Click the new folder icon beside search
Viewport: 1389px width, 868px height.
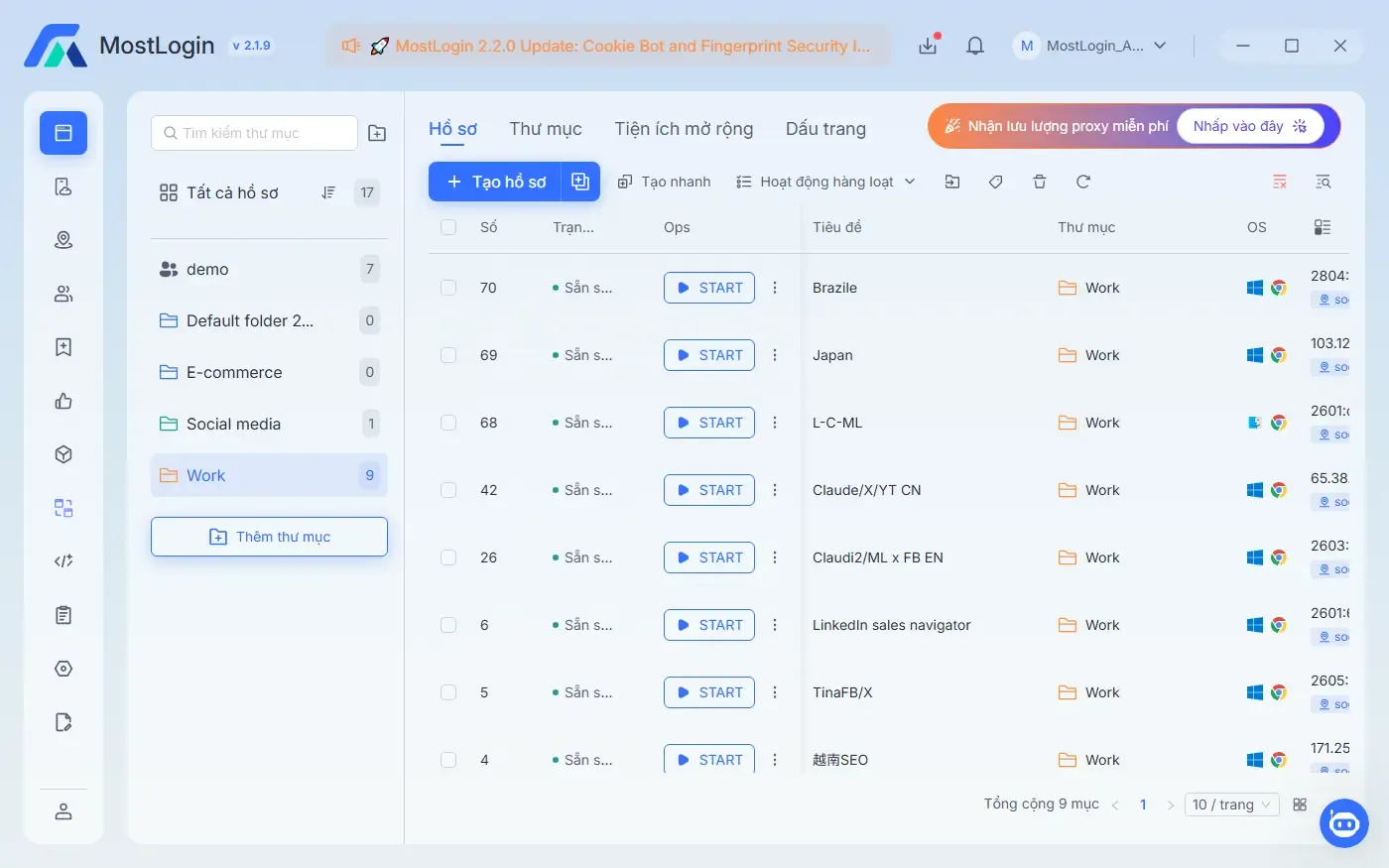click(377, 133)
